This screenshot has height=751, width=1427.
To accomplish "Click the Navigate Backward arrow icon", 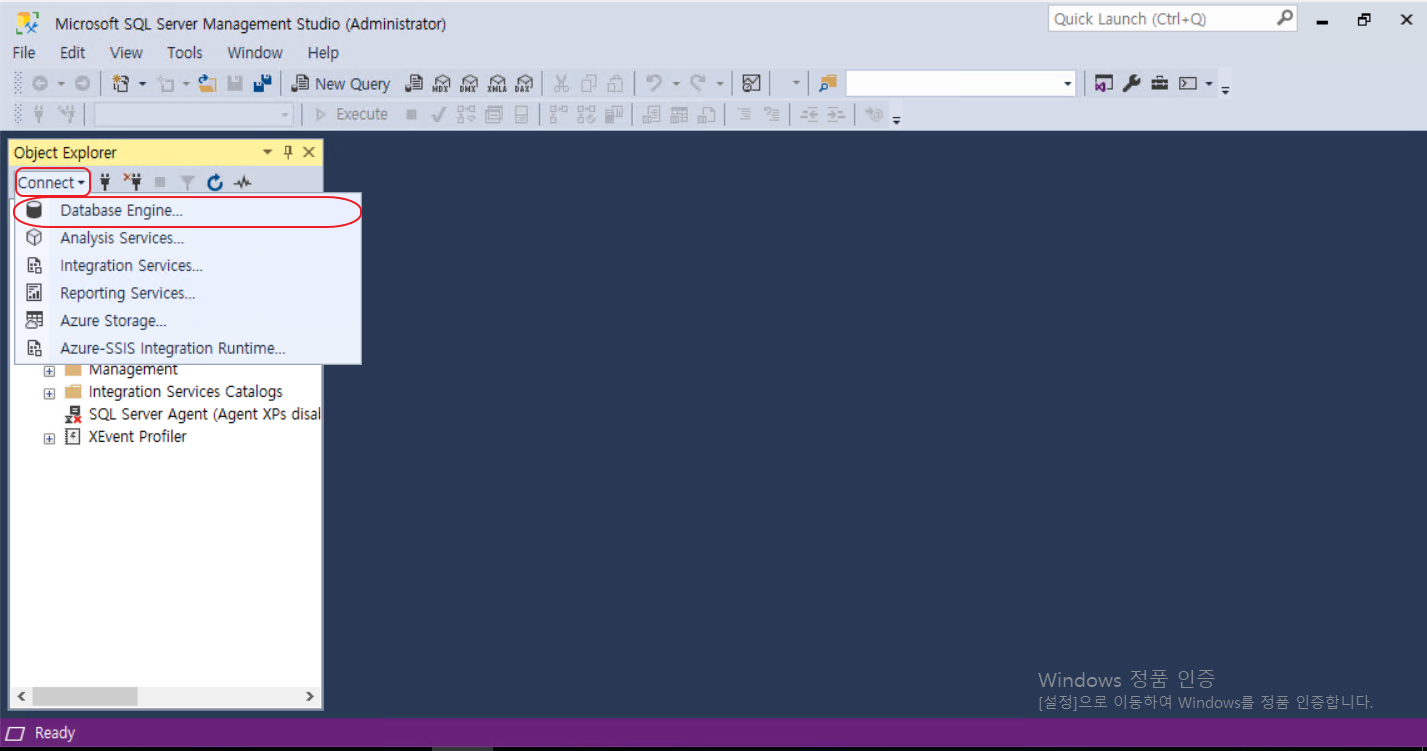I will [40, 84].
